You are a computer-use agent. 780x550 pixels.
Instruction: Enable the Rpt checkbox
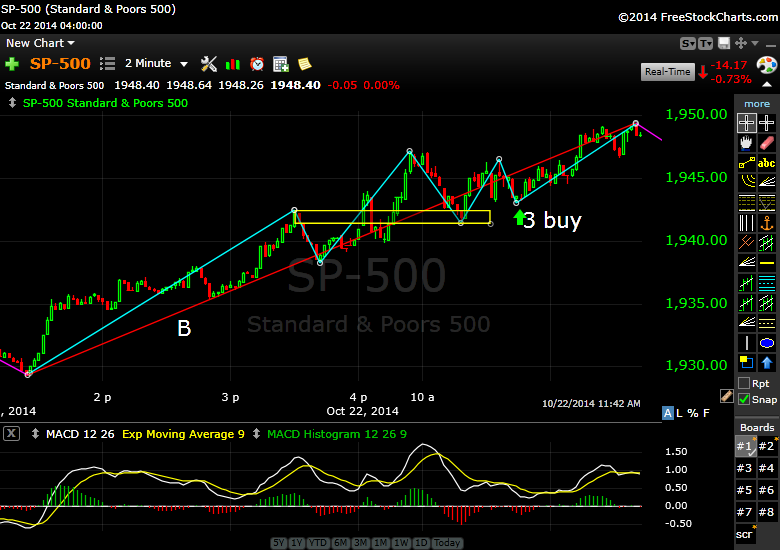(744, 383)
